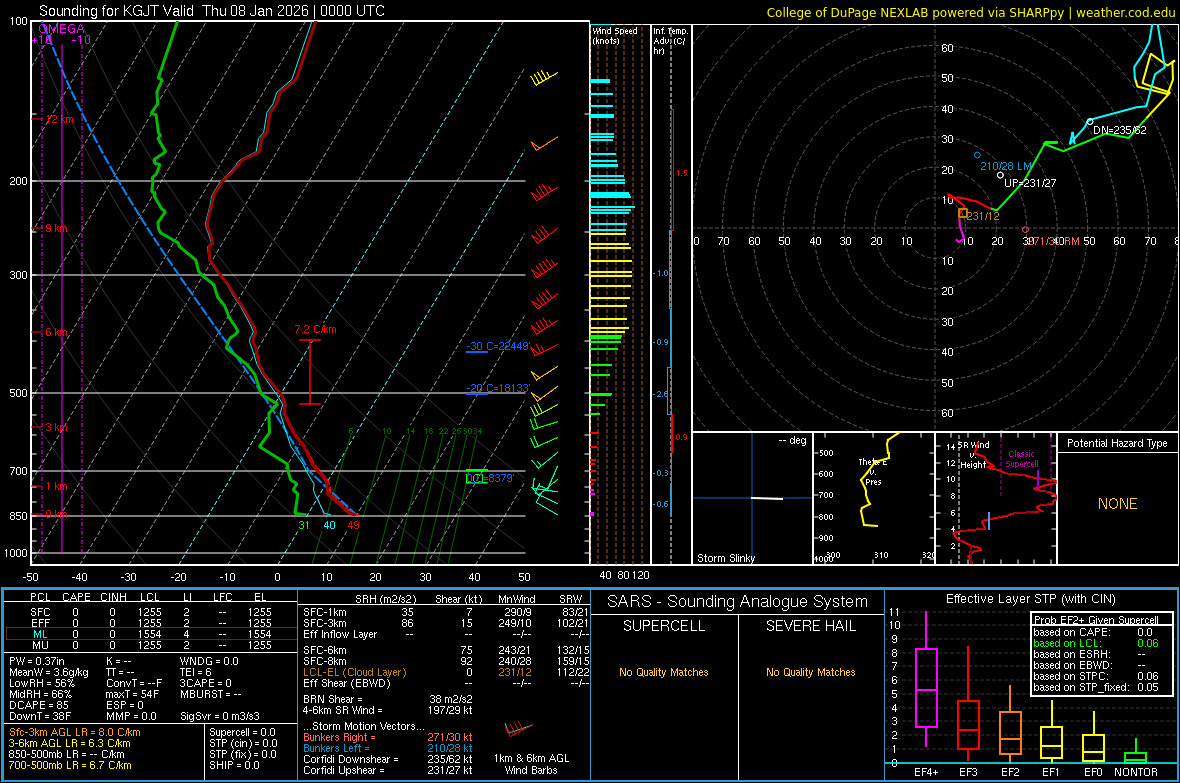Click the -20 C=18133' level label
This screenshot has width=1180, height=783.
click(x=498, y=388)
